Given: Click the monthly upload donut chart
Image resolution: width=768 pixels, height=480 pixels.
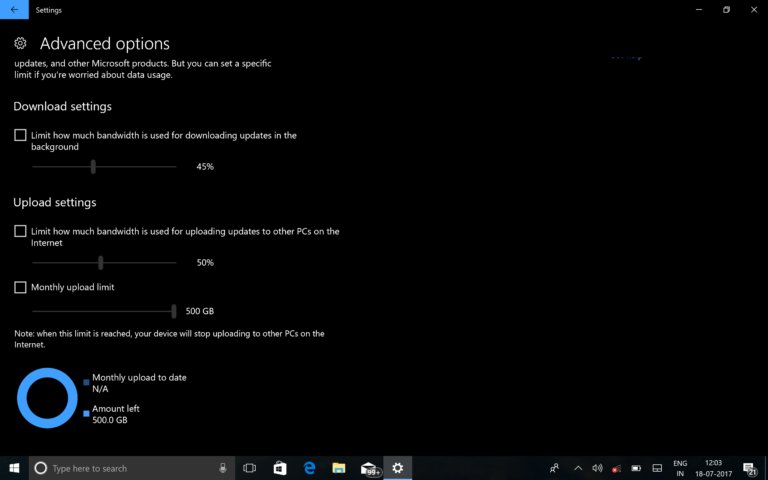Looking at the screenshot, I should tap(47, 398).
